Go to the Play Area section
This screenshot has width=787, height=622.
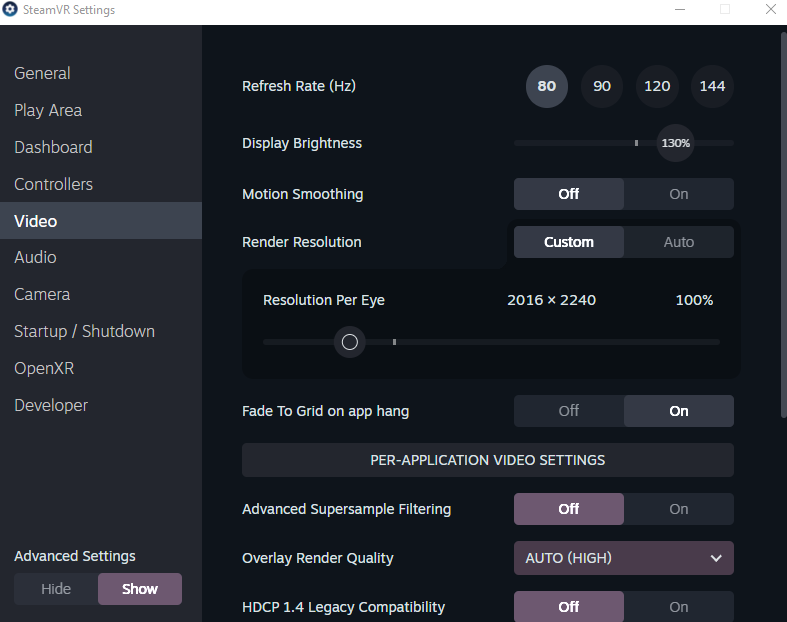coord(48,110)
